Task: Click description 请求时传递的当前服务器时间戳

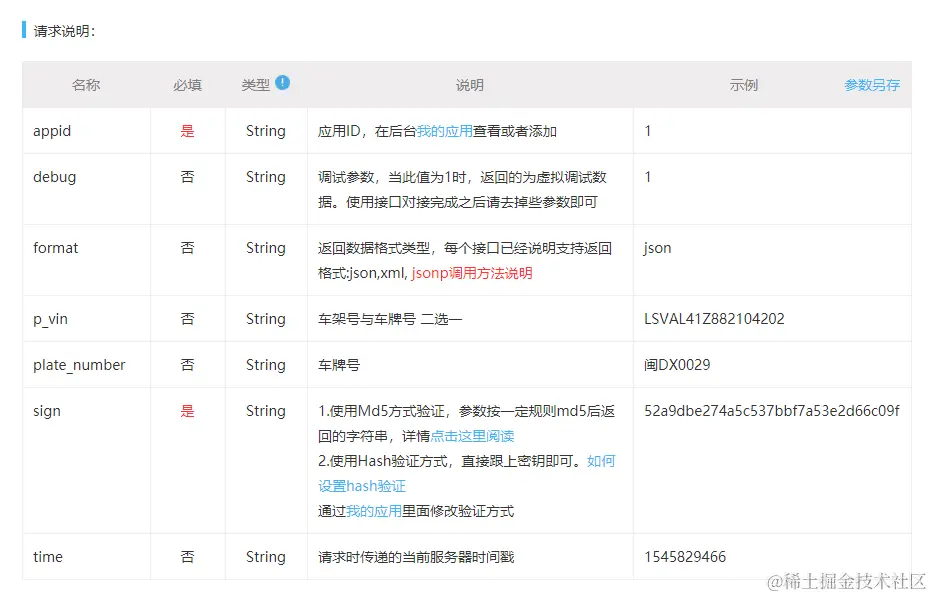Action: [416, 557]
